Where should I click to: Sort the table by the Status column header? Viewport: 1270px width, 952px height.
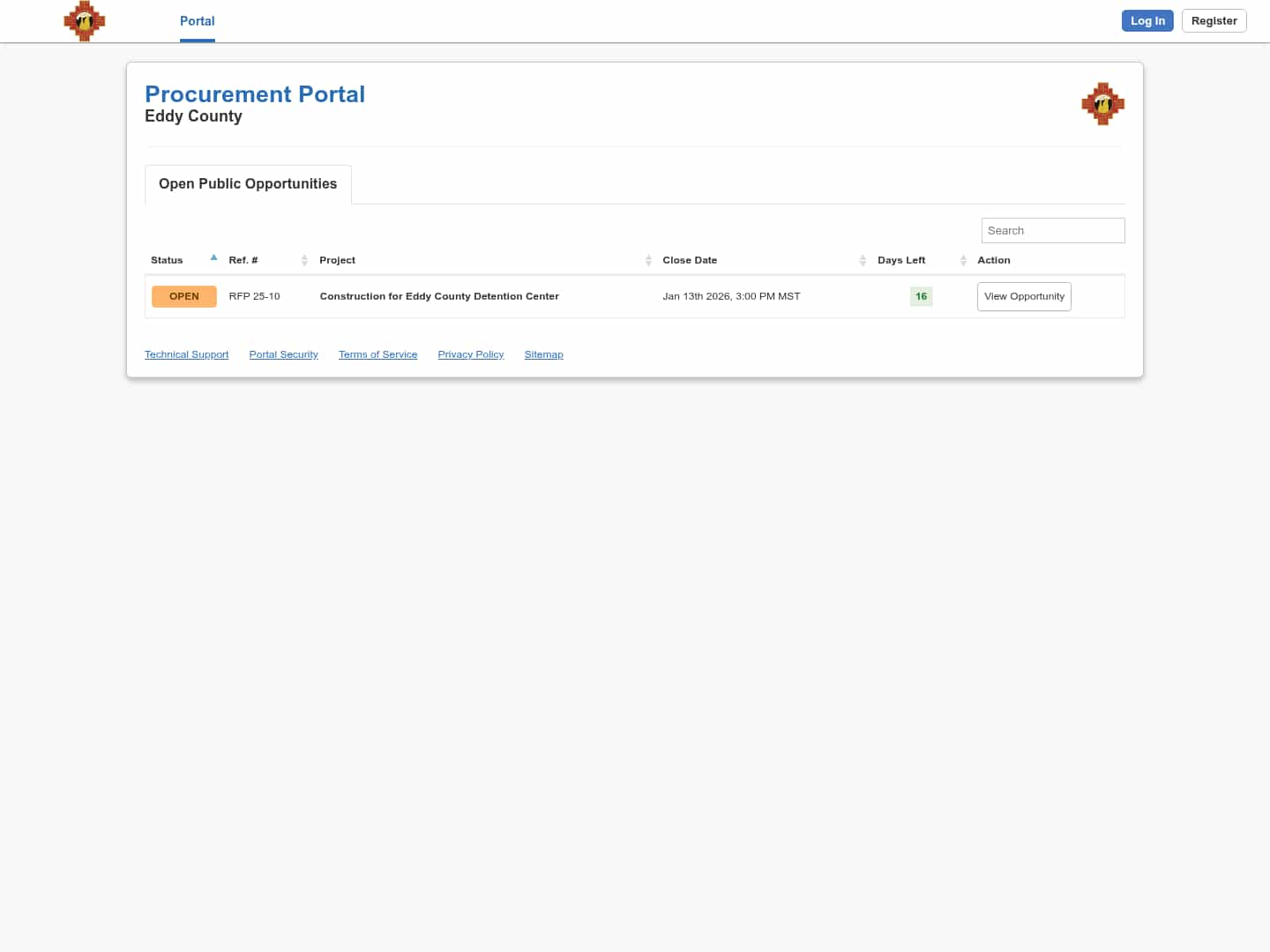pos(167,260)
